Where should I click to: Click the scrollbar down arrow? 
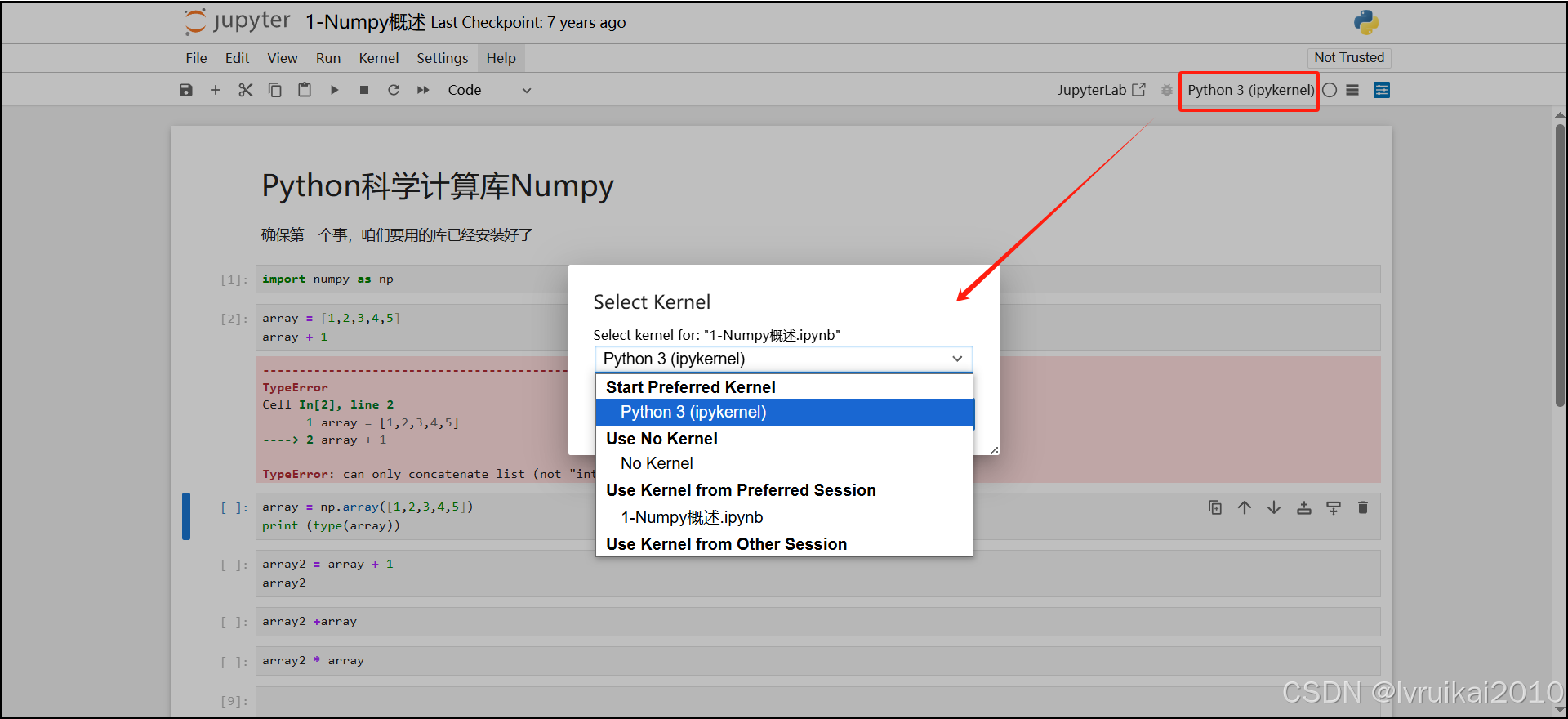click(1560, 709)
